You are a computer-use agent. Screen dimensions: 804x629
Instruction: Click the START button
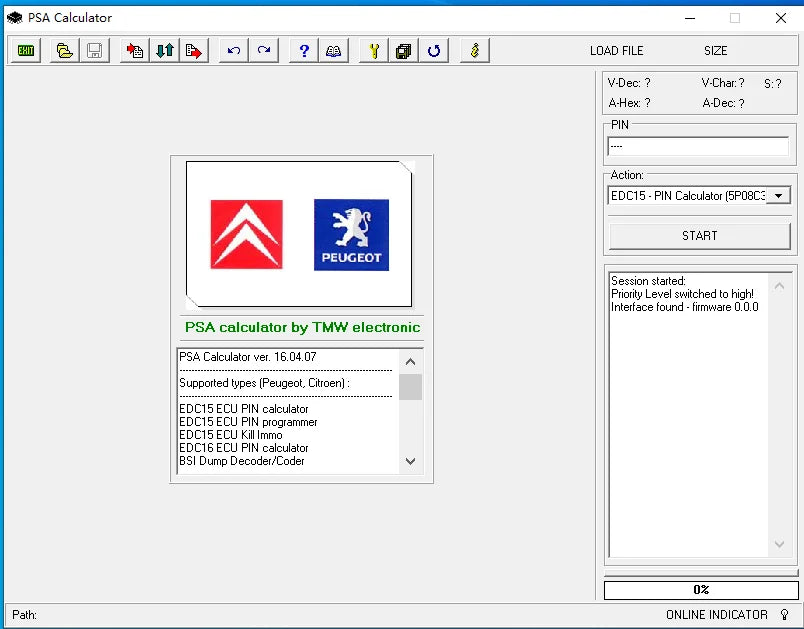(699, 236)
